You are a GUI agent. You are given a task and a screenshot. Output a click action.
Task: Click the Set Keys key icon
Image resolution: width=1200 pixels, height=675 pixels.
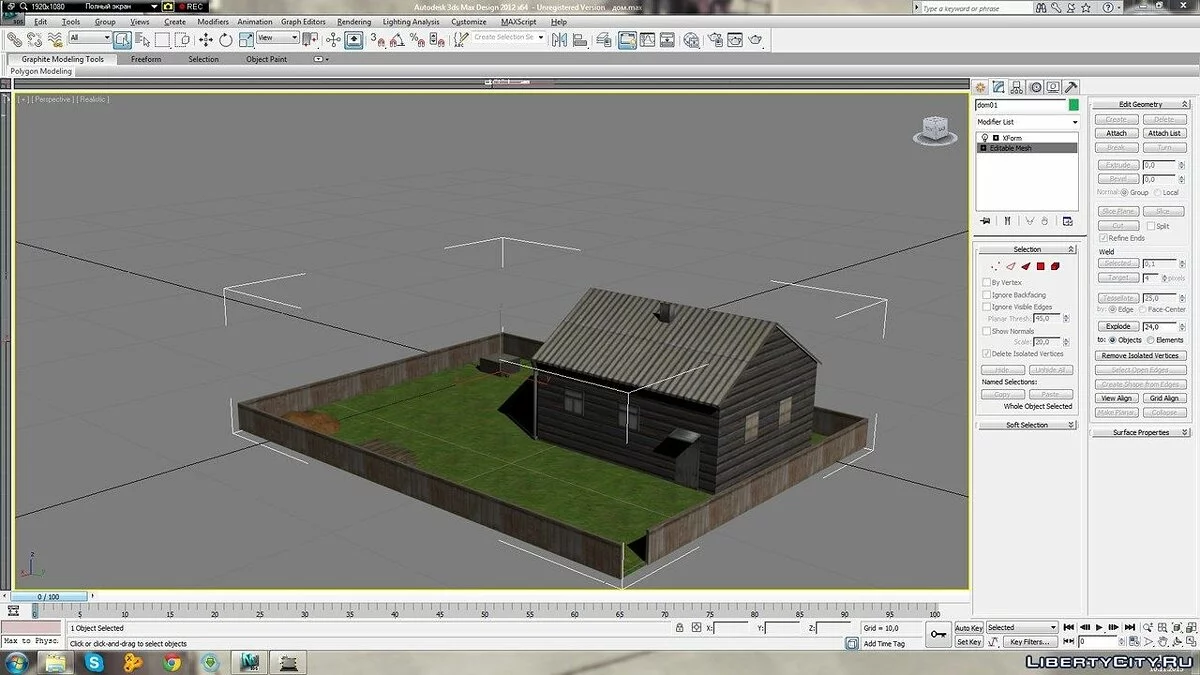click(x=938, y=634)
